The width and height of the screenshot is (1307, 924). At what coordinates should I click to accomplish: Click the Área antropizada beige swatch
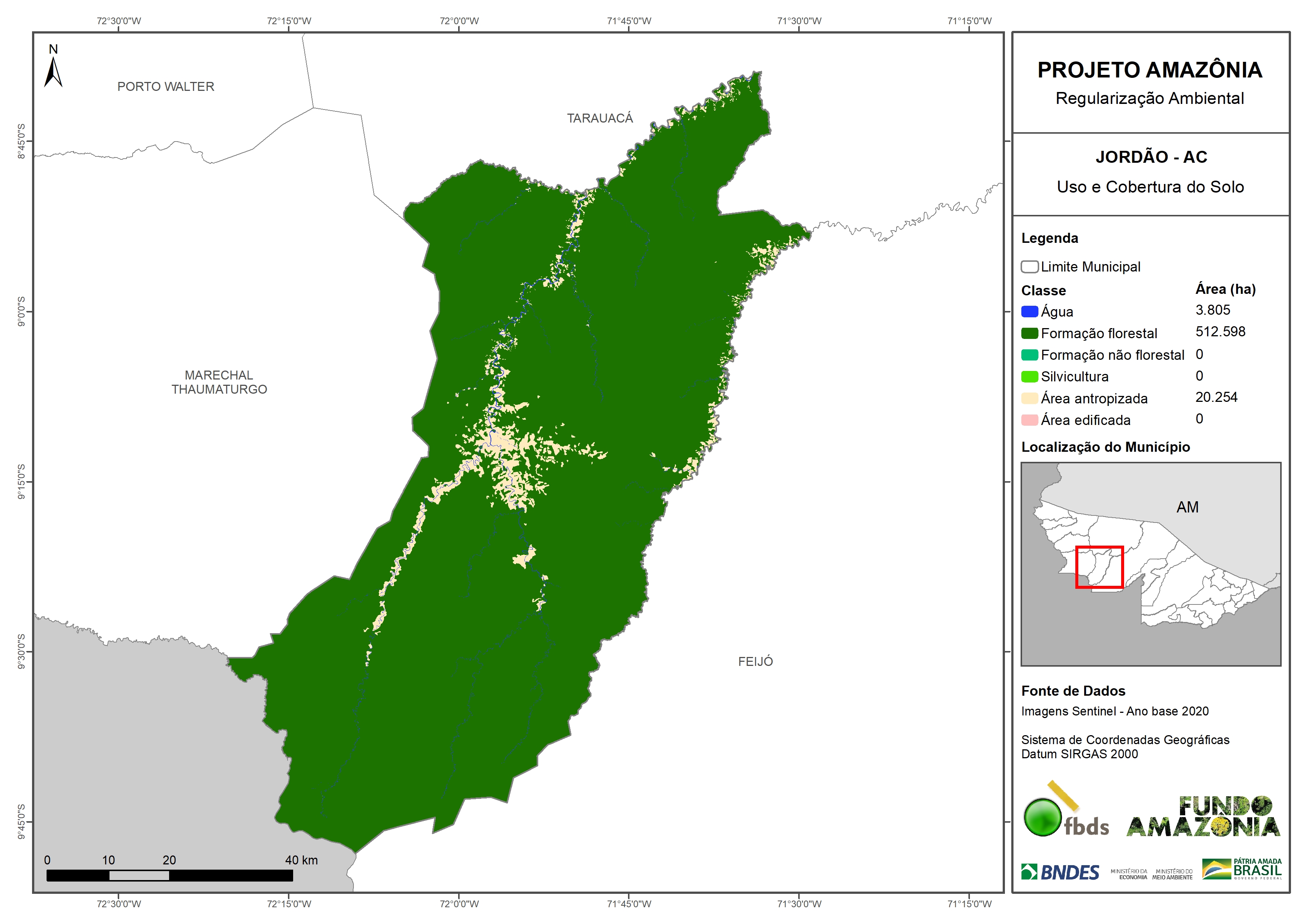[1029, 398]
